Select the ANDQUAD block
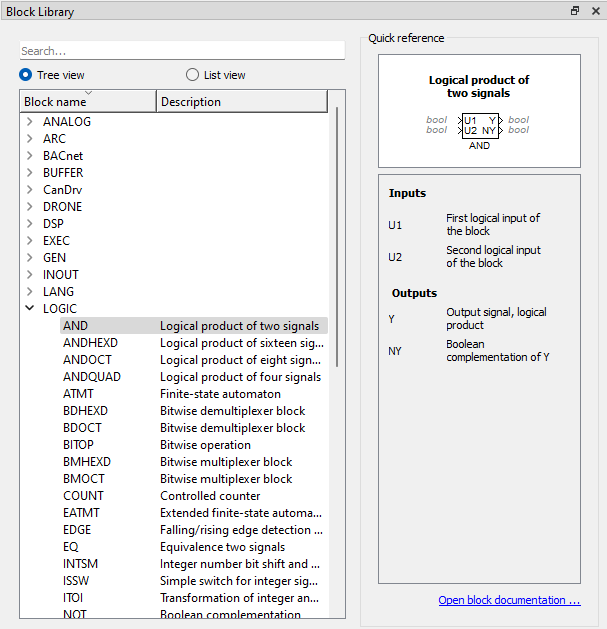Viewport: 607px width, 629px height. click(194, 377)
